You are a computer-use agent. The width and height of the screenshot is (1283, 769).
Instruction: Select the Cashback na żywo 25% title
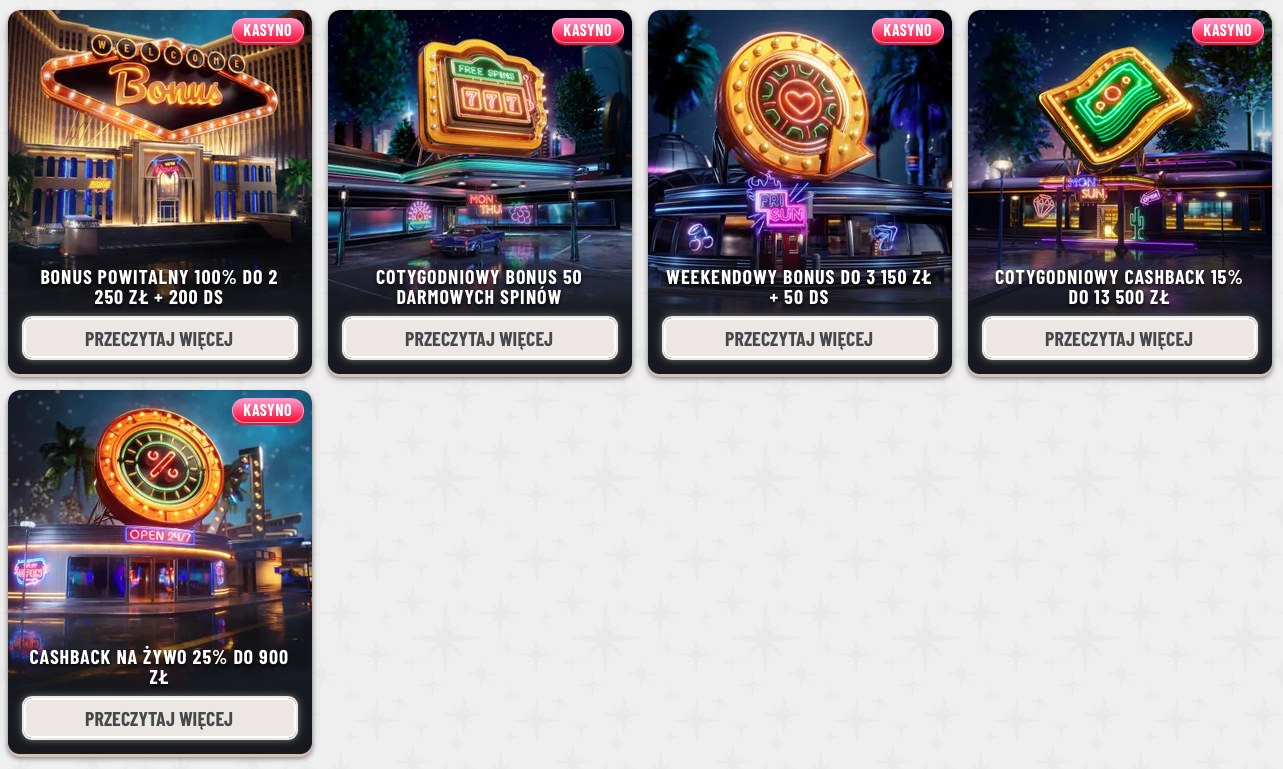[160, 667]
